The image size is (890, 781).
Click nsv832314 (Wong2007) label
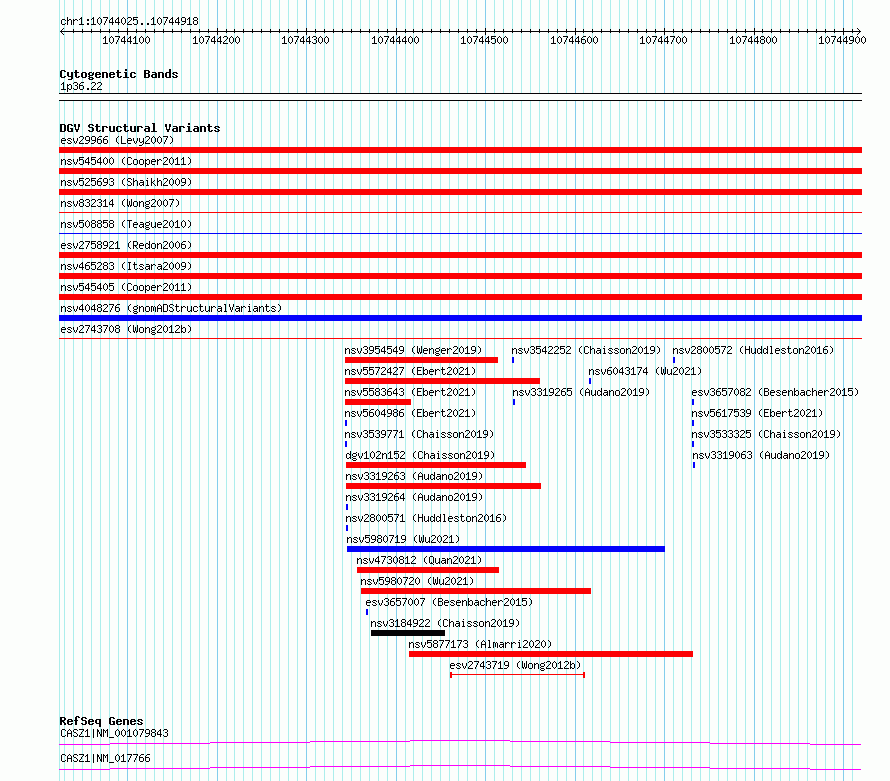(120, 203)
